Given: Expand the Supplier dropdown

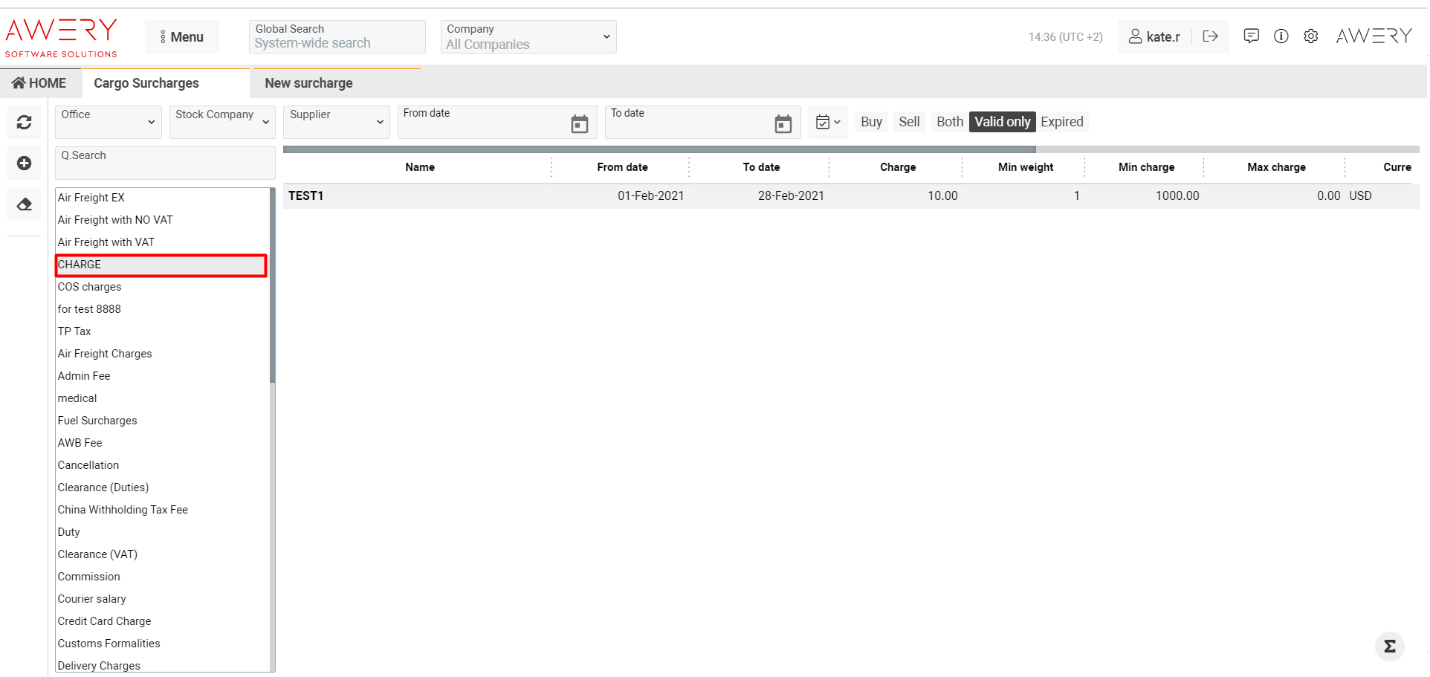Looking at the screenshot, I should [x=336, y=122].
